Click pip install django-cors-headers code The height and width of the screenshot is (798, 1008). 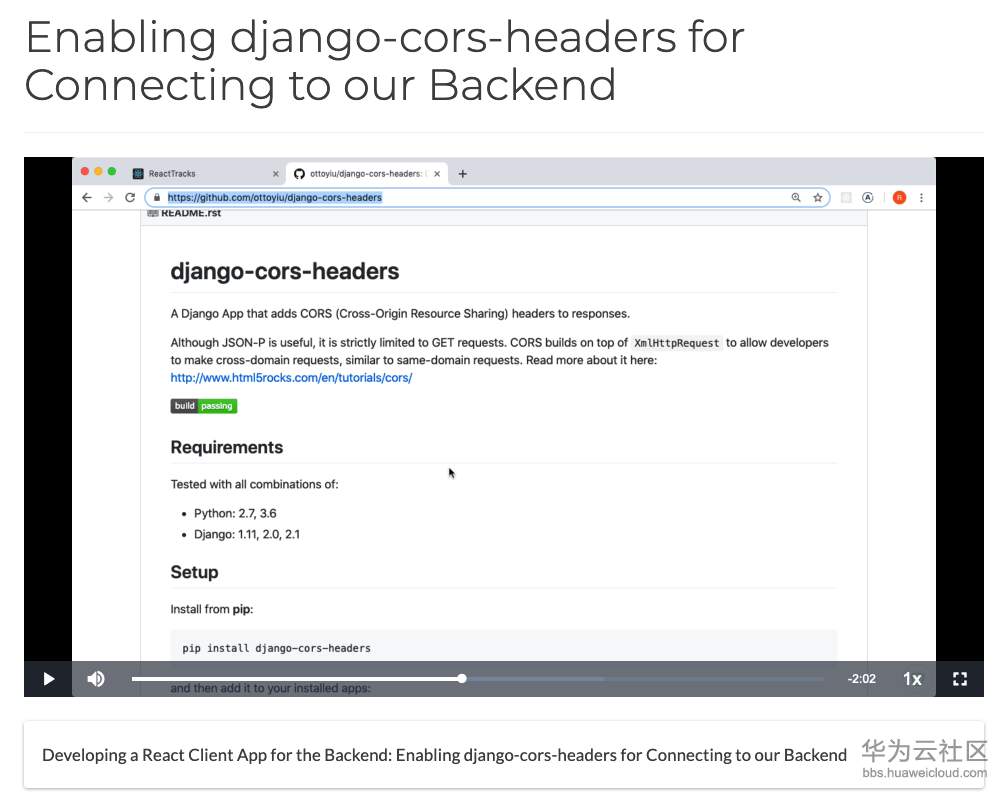pos(276,648)
